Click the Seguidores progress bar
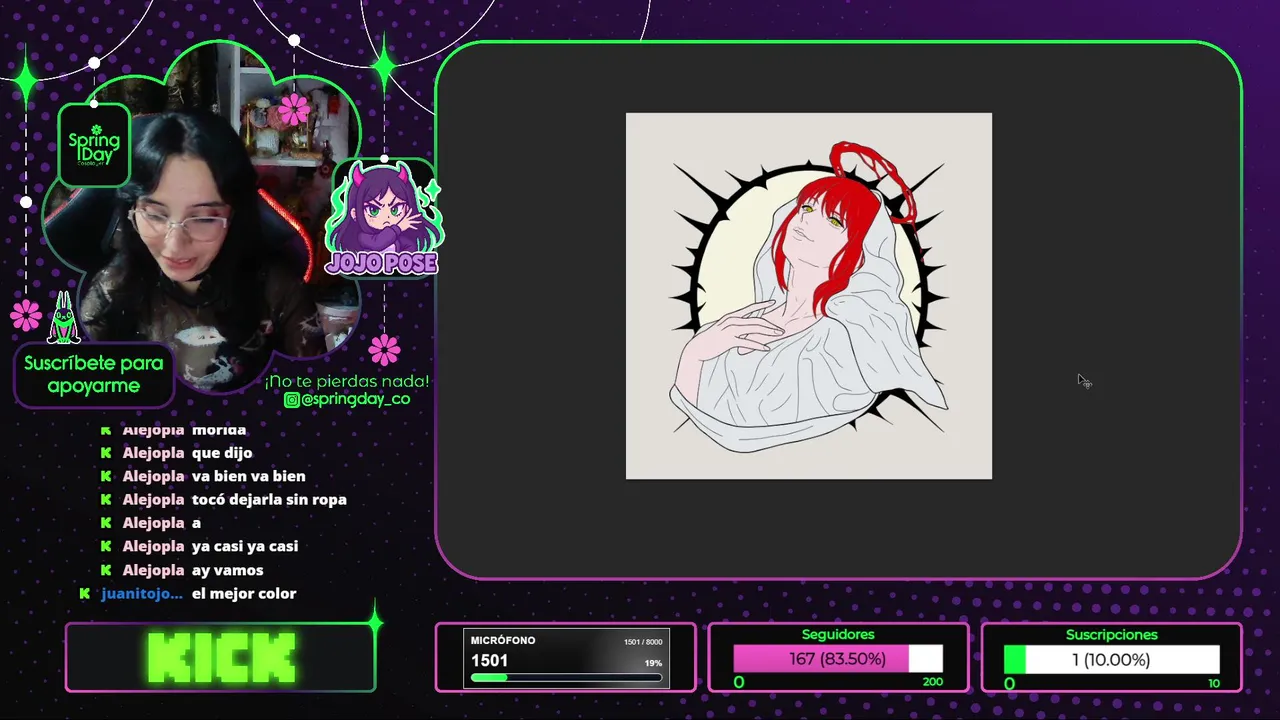The width and height of the screenshot is (1280, 720). point(838,659)
